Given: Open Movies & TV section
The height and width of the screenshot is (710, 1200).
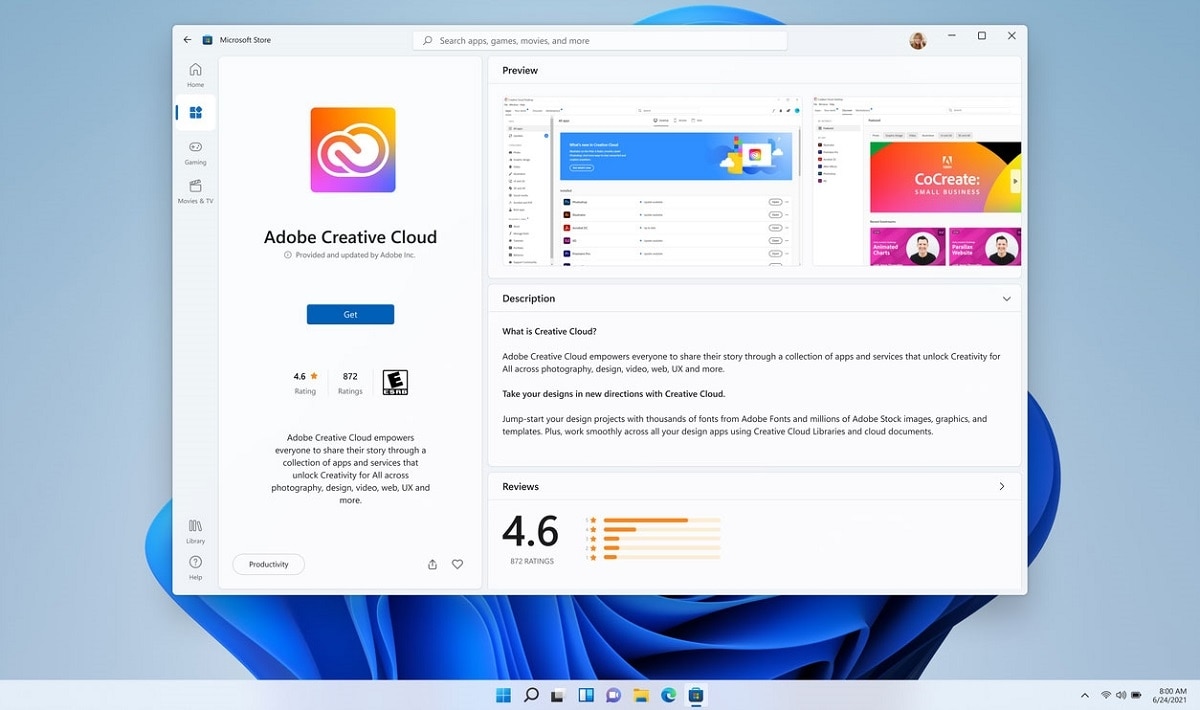Looking at the screenshot, I should [195, 191].
